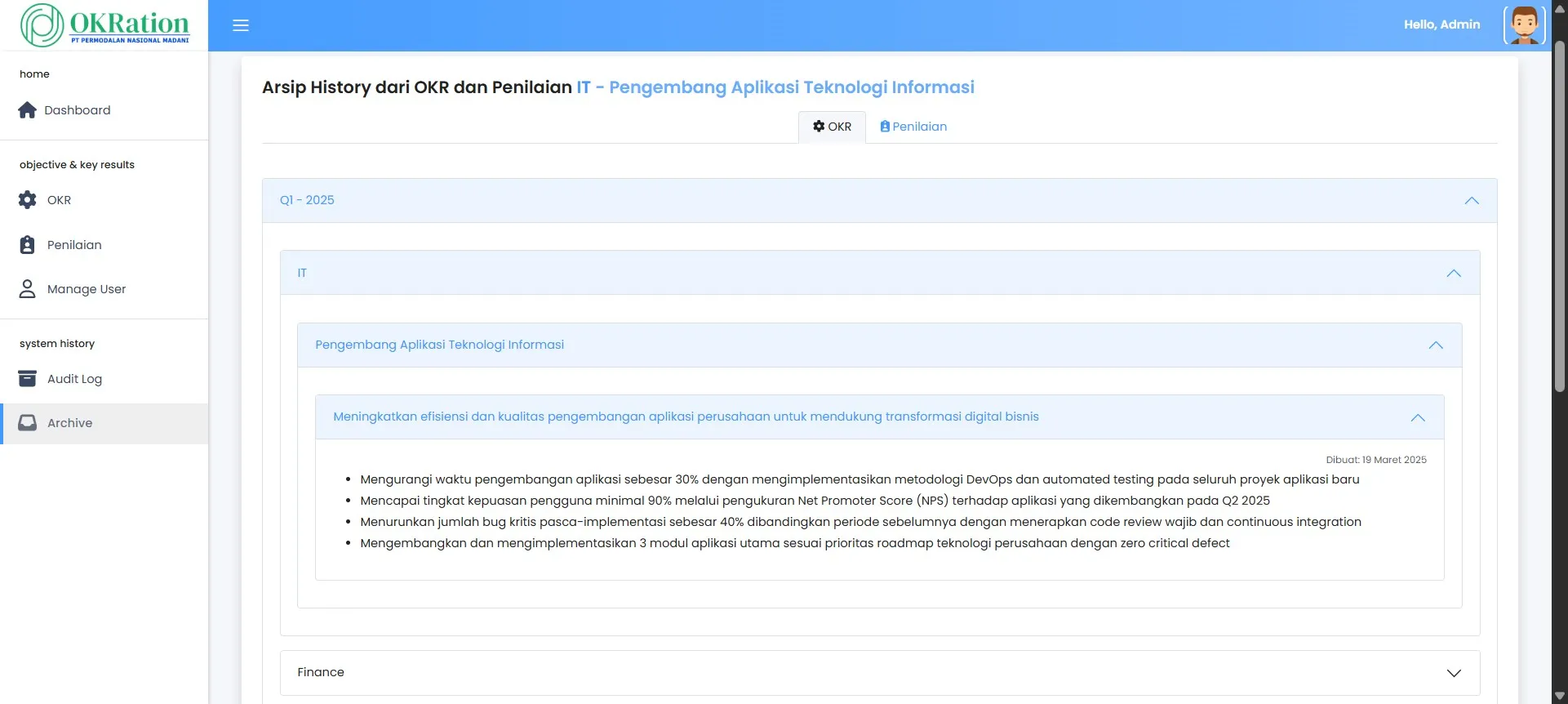The image size is (1568, 704).
Task: Click the 'Dibuat: 19 Maret 2025' date text
Action: pos(1376,460)
